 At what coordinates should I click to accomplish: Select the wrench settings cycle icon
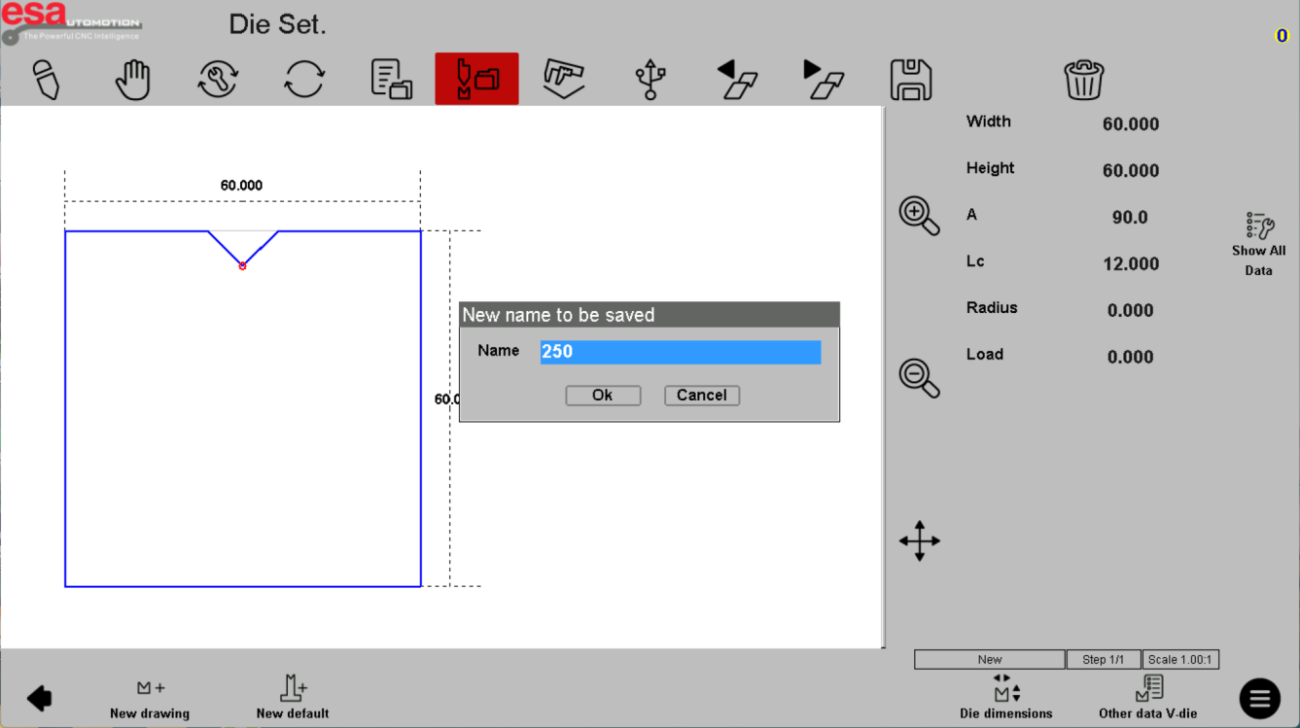217,80
